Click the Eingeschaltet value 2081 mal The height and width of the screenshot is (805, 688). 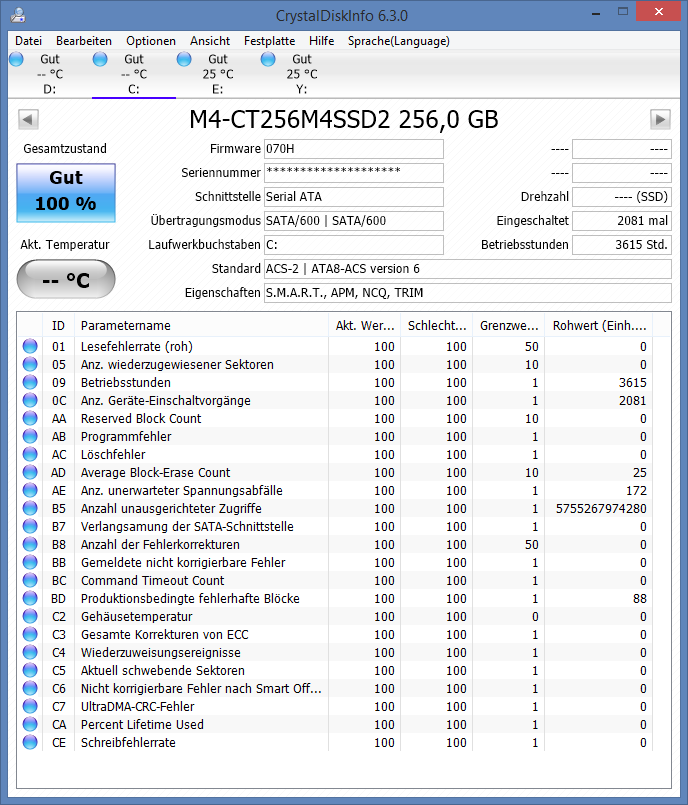point(622,221)
